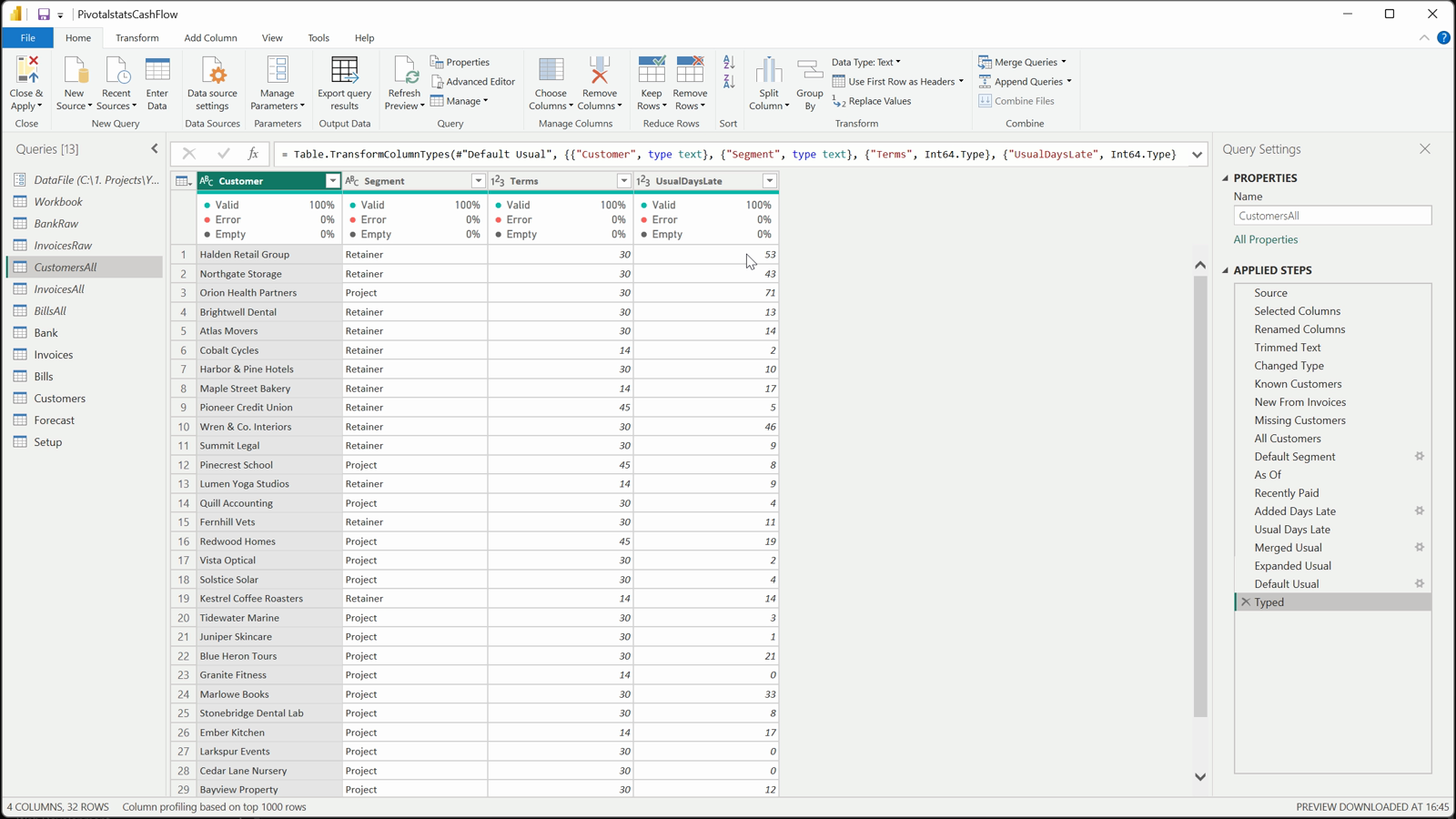Screen dimensions: 1456x819
Task: Switch to the Transform ribbon tab
Action: 137,38
